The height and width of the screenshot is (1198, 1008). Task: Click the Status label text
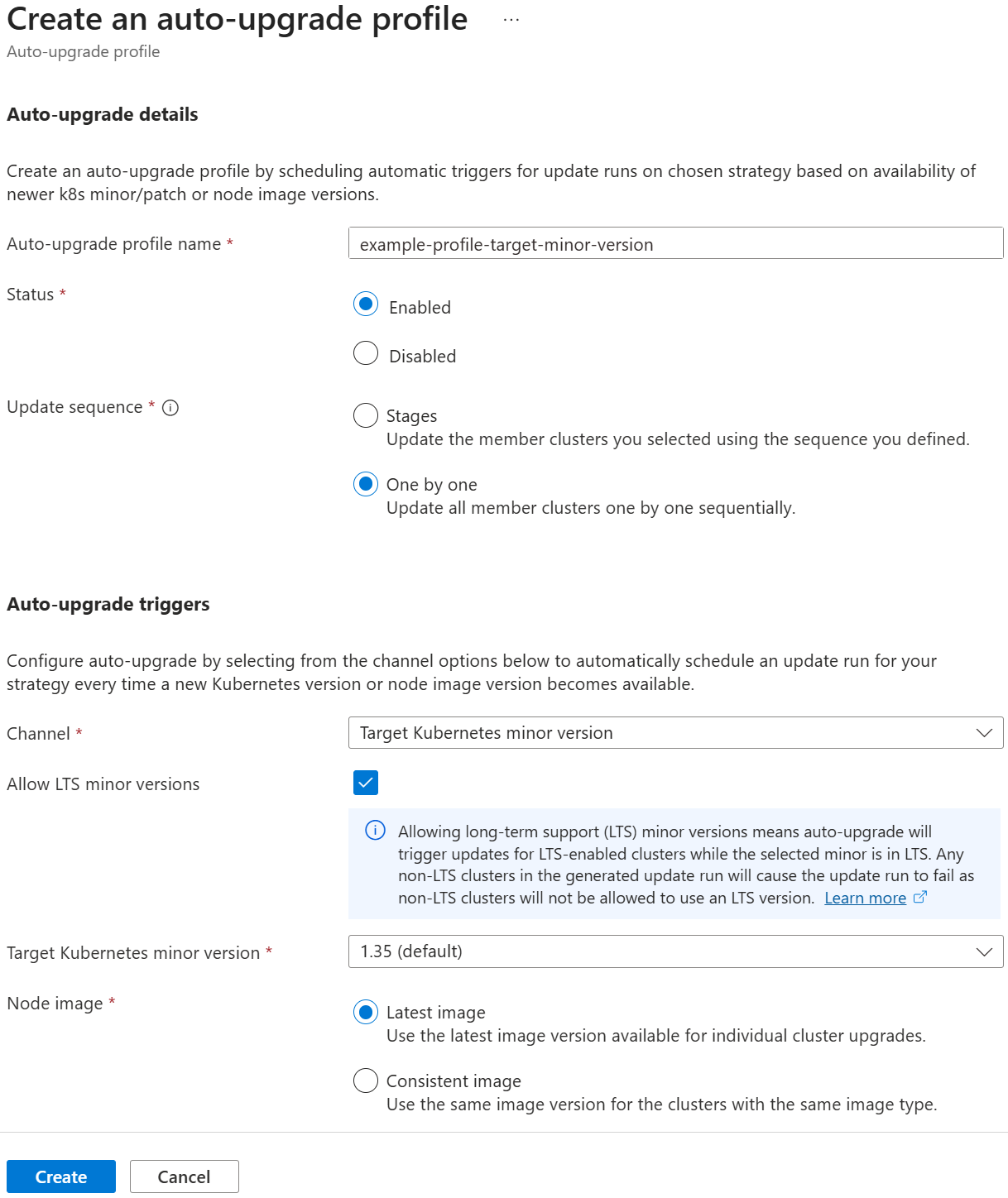31,295
